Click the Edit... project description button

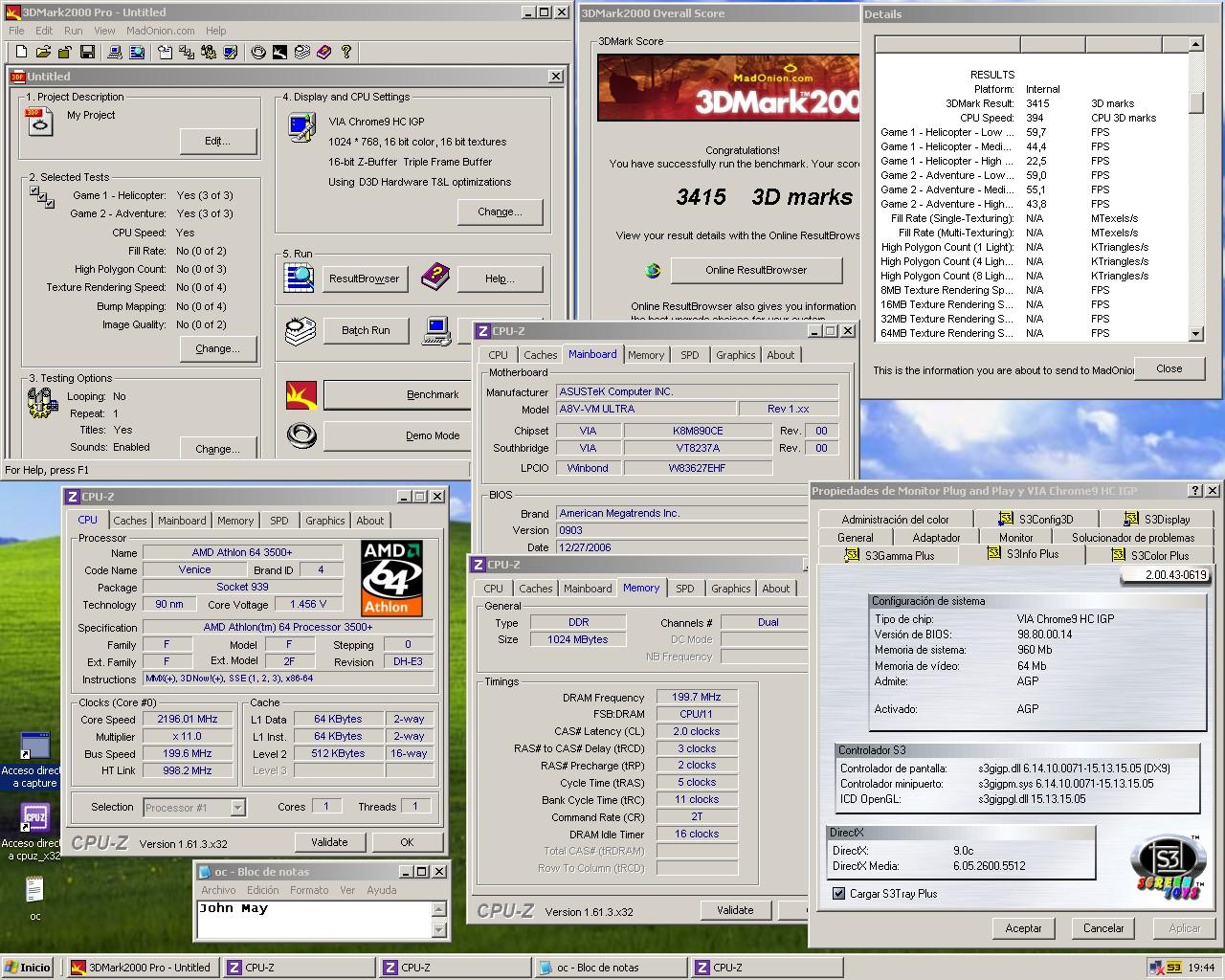click(218, 141)
